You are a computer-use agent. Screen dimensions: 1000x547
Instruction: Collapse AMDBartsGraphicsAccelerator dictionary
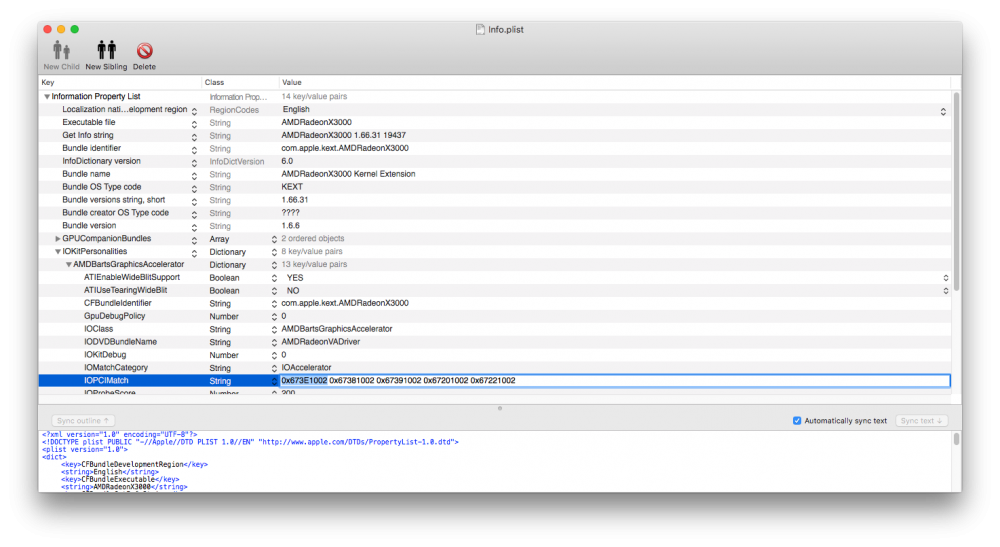[x=68, y=265]
